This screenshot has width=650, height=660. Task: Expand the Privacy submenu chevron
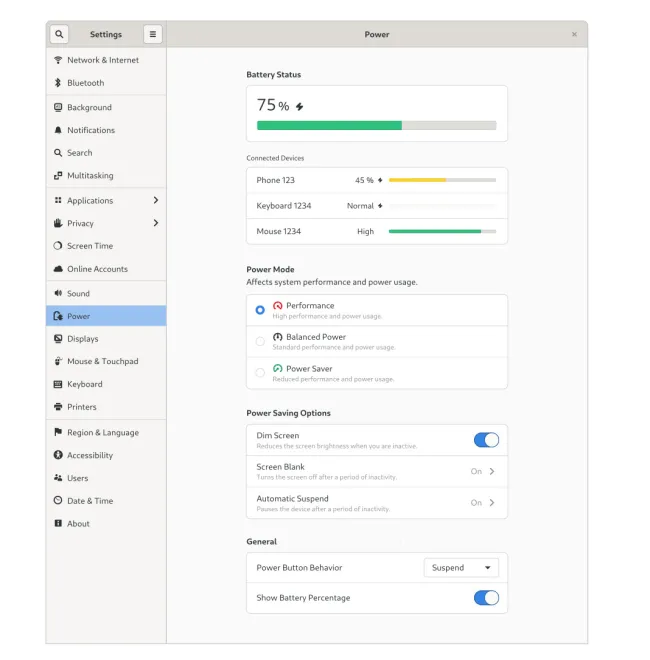[x=156, y=223]
